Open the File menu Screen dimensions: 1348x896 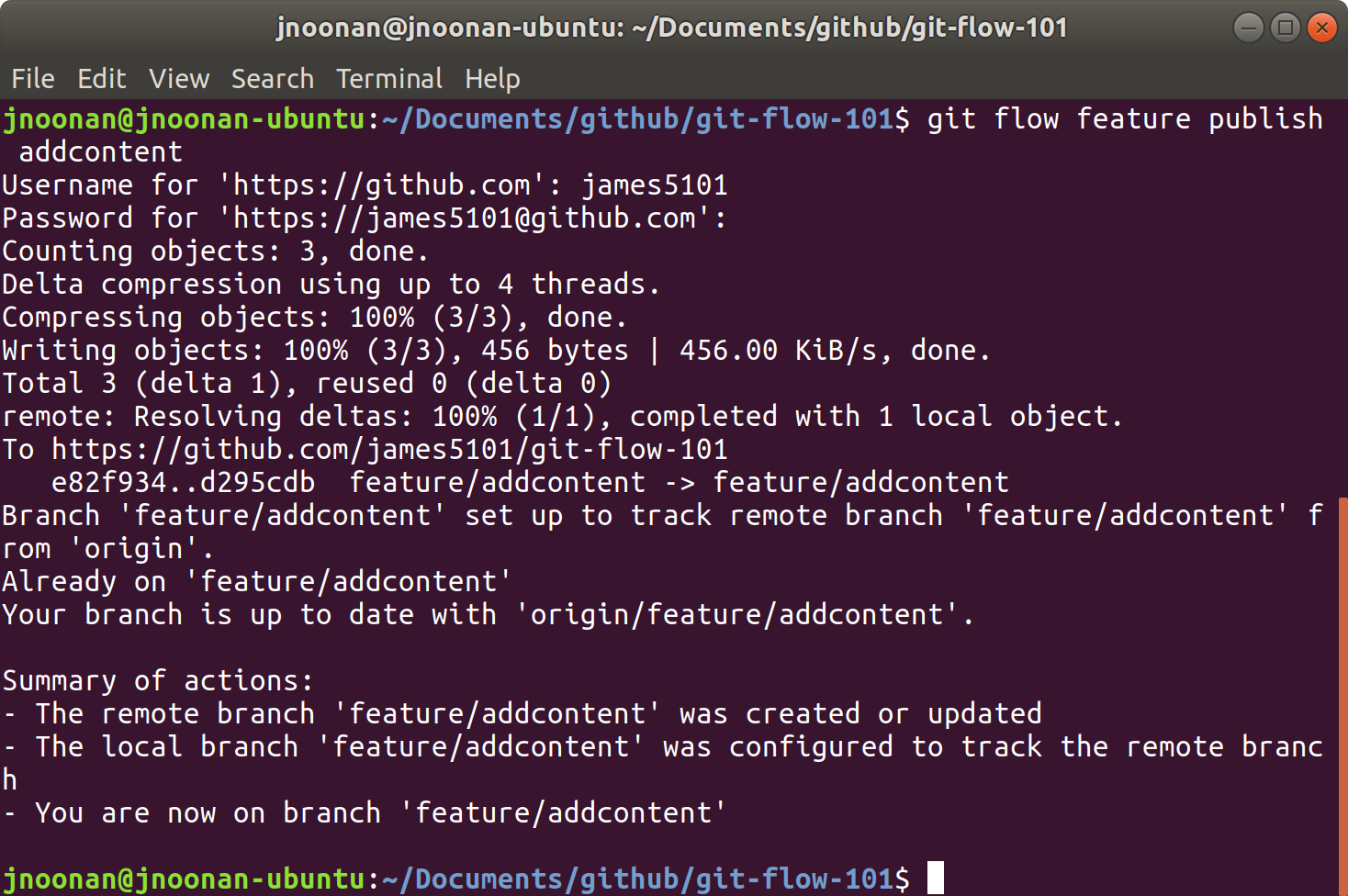(x=32, y=79)
